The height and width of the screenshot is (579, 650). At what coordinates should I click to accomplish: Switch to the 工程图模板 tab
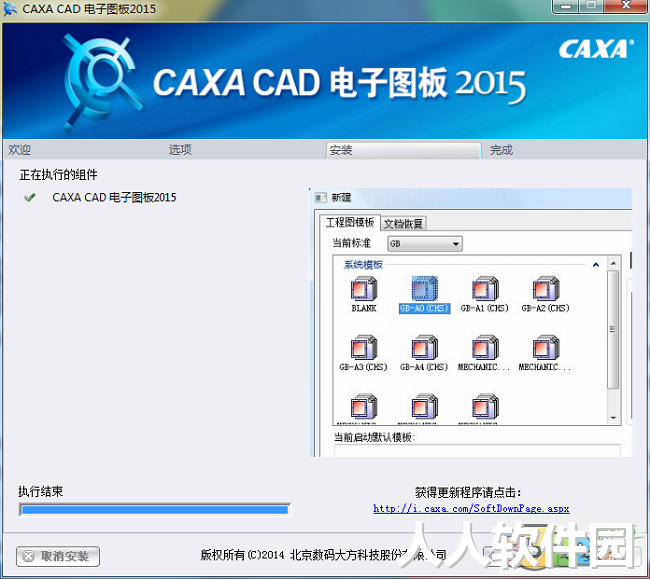pos(350,223)
